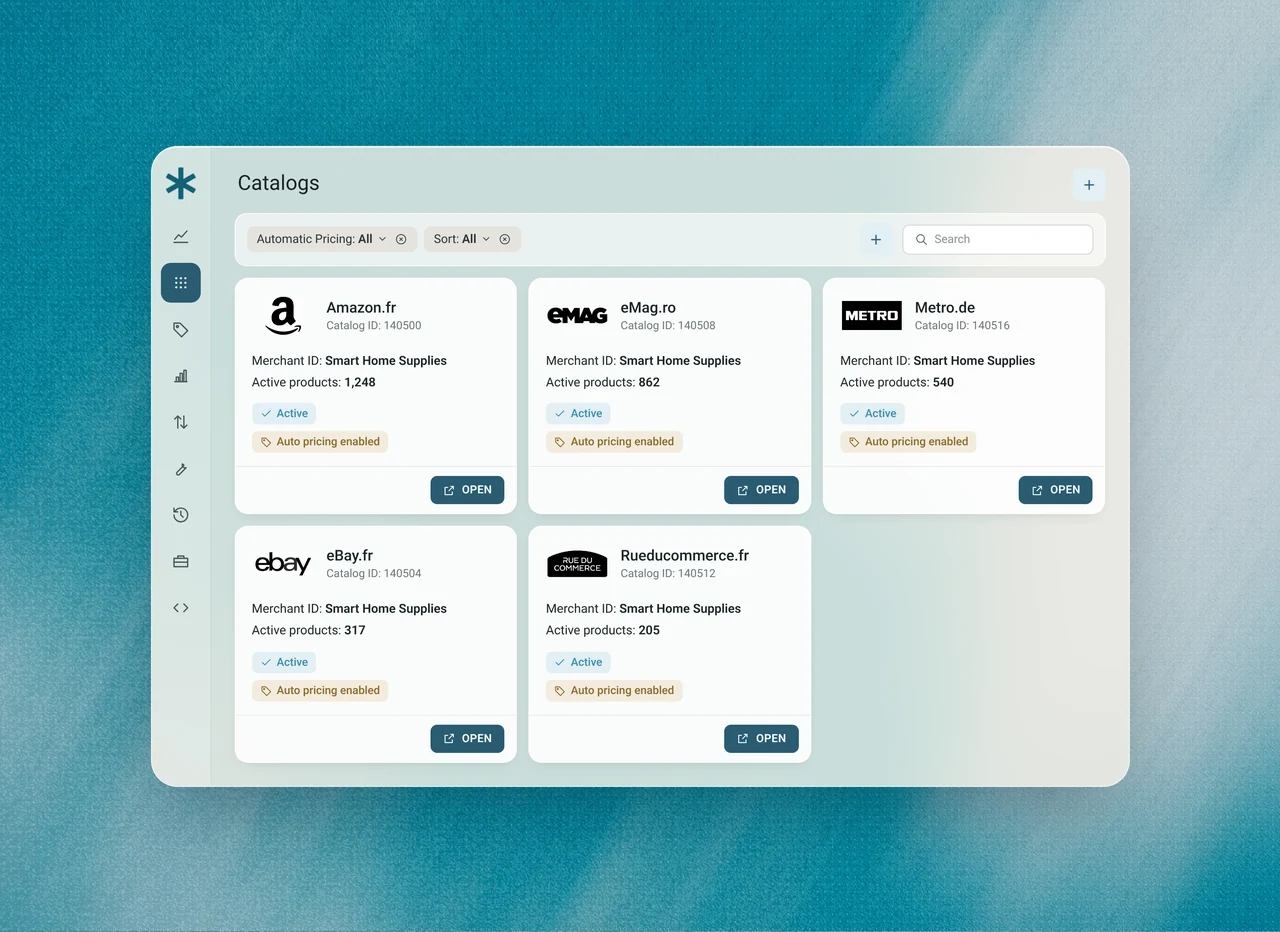Click Merchant ID on the Metro.de card
1280x932 pixels.
937,361
